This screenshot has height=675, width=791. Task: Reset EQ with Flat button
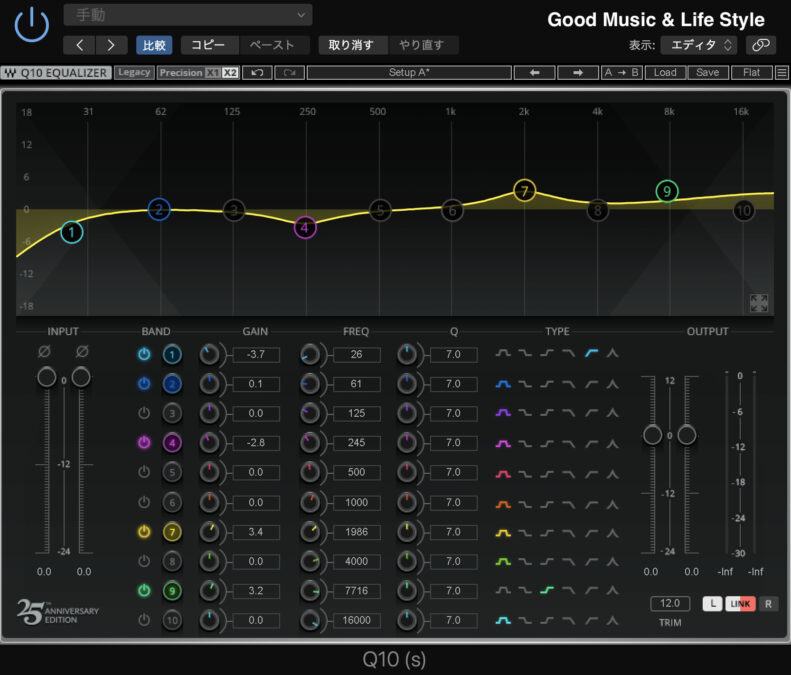[751, 73]
